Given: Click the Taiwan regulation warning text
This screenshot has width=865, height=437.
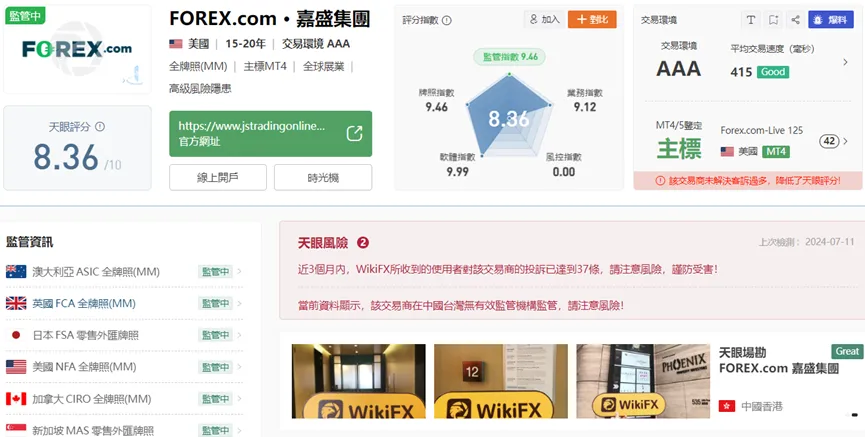Looking at the screenshot, I should [461, 305].
